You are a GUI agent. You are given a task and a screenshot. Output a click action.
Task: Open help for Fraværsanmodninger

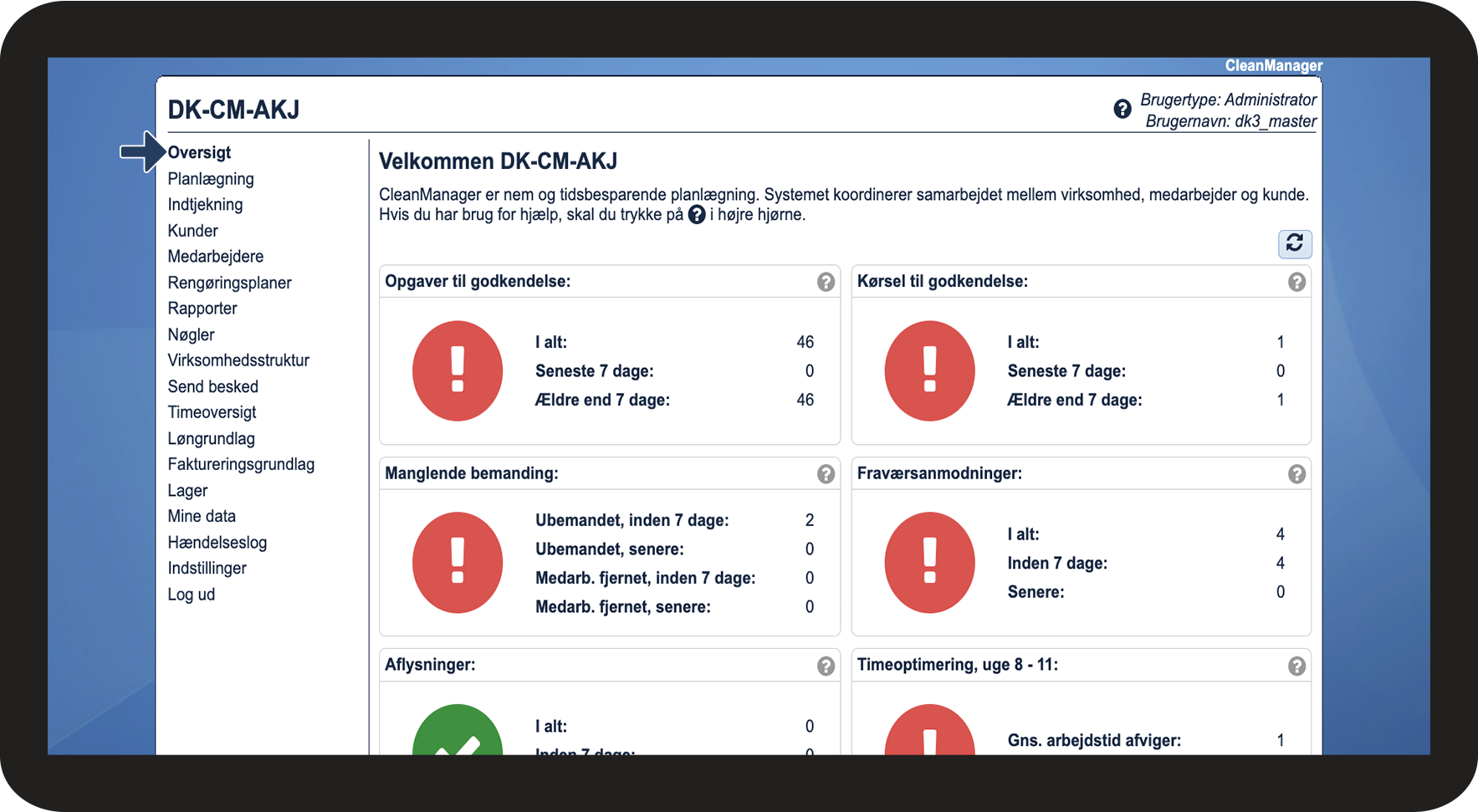[1296, 474]
